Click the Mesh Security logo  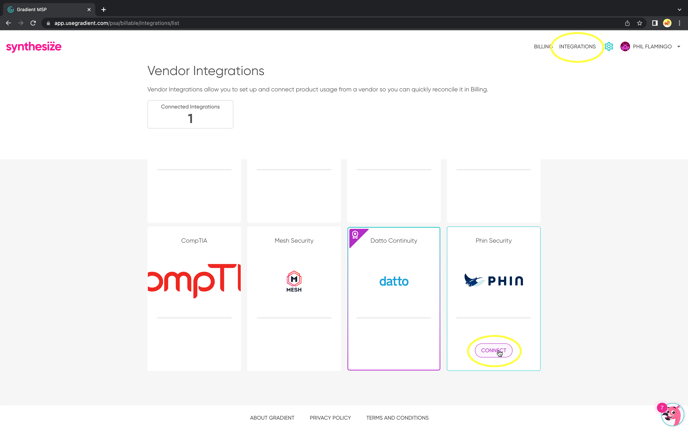pos(294,281)
